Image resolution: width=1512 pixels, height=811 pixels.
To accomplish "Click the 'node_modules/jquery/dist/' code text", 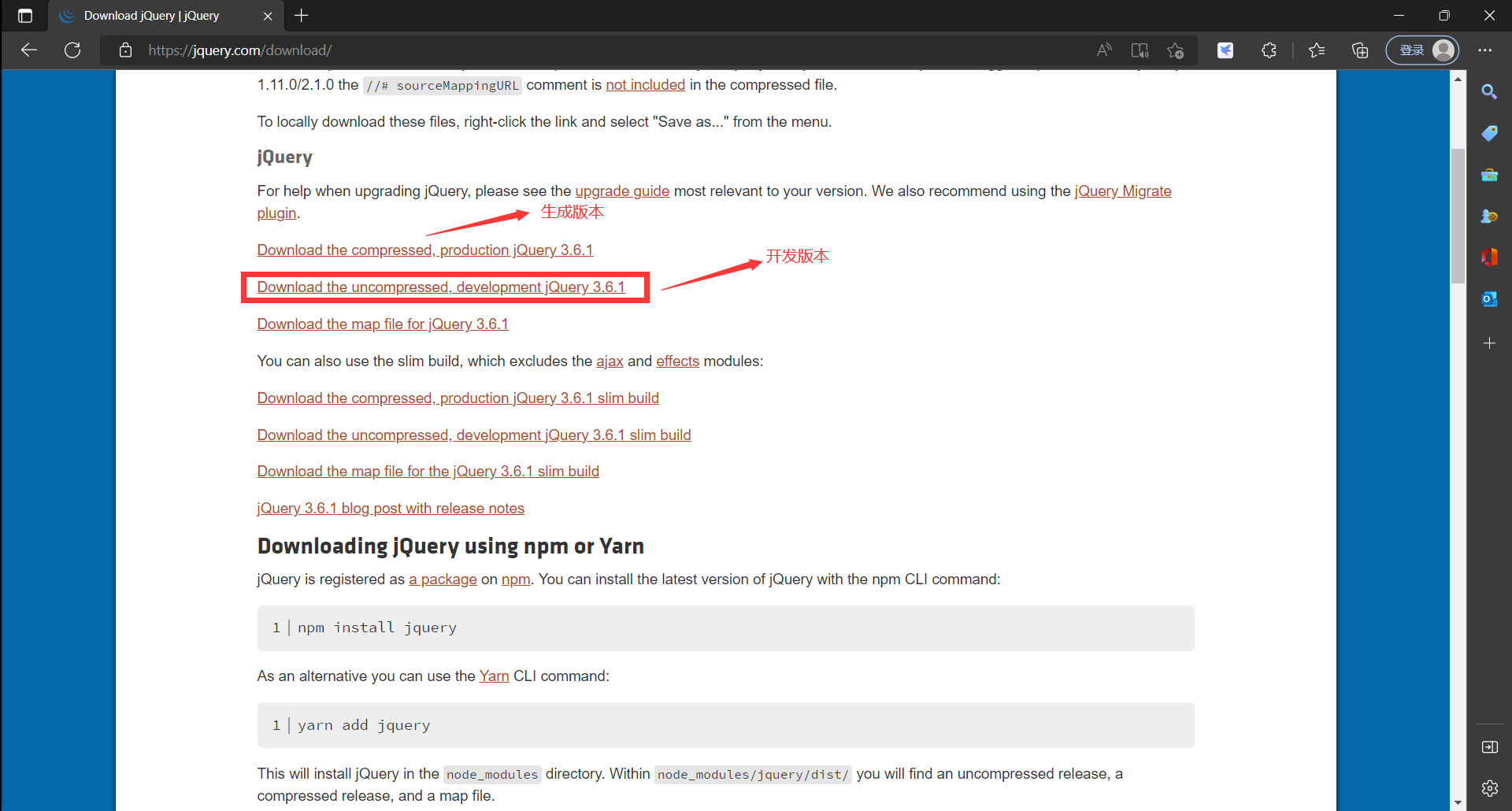I will pos(753,775).
